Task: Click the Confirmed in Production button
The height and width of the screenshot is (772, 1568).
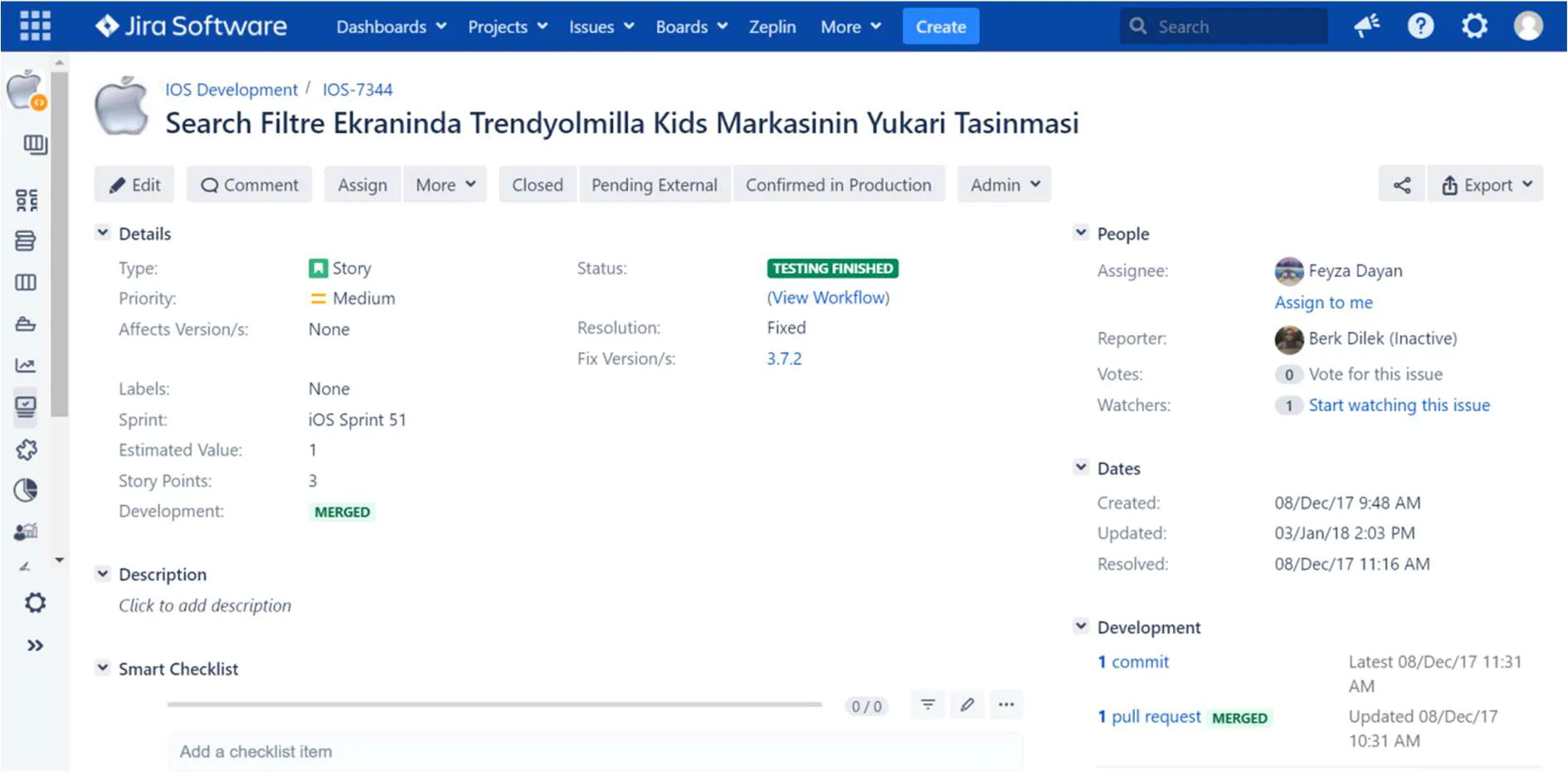Action: (839, 185)
